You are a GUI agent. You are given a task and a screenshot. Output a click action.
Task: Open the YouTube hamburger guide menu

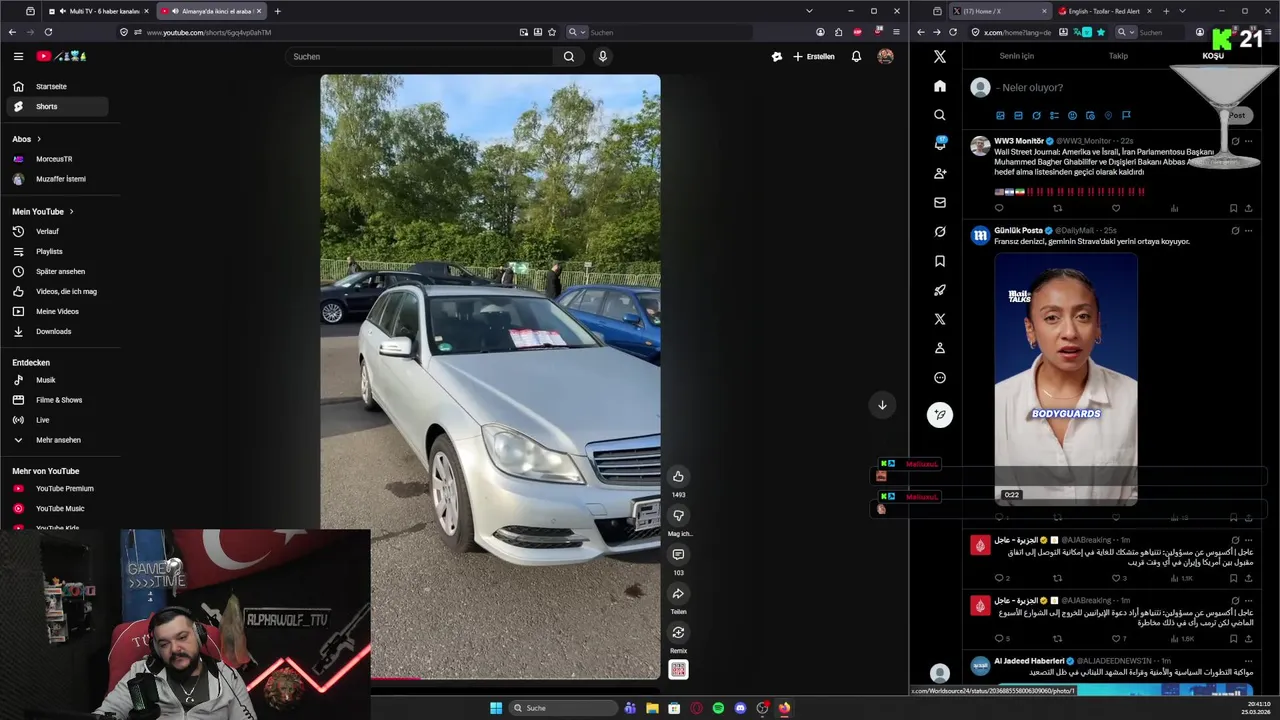click(x=18, y=57)
